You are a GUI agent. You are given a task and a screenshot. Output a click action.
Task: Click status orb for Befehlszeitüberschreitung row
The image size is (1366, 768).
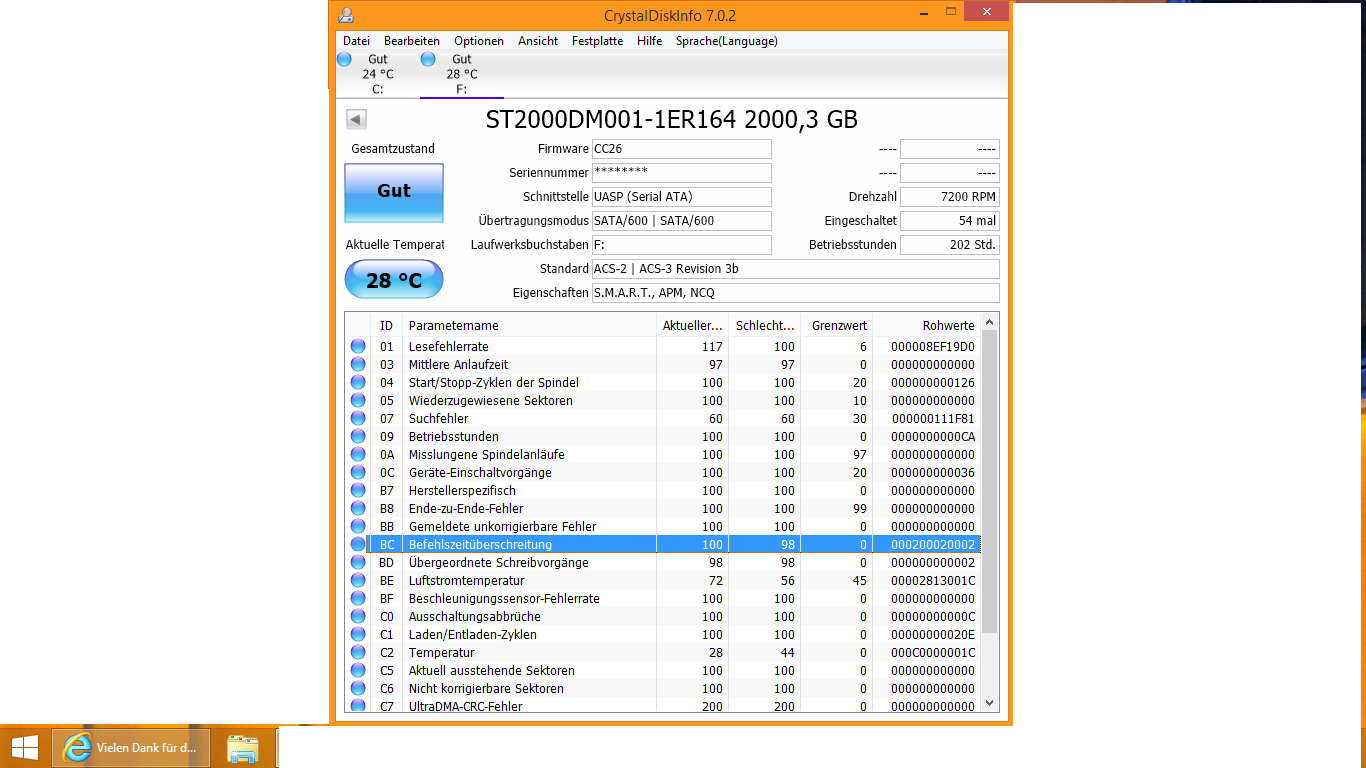tap(358, 544)
